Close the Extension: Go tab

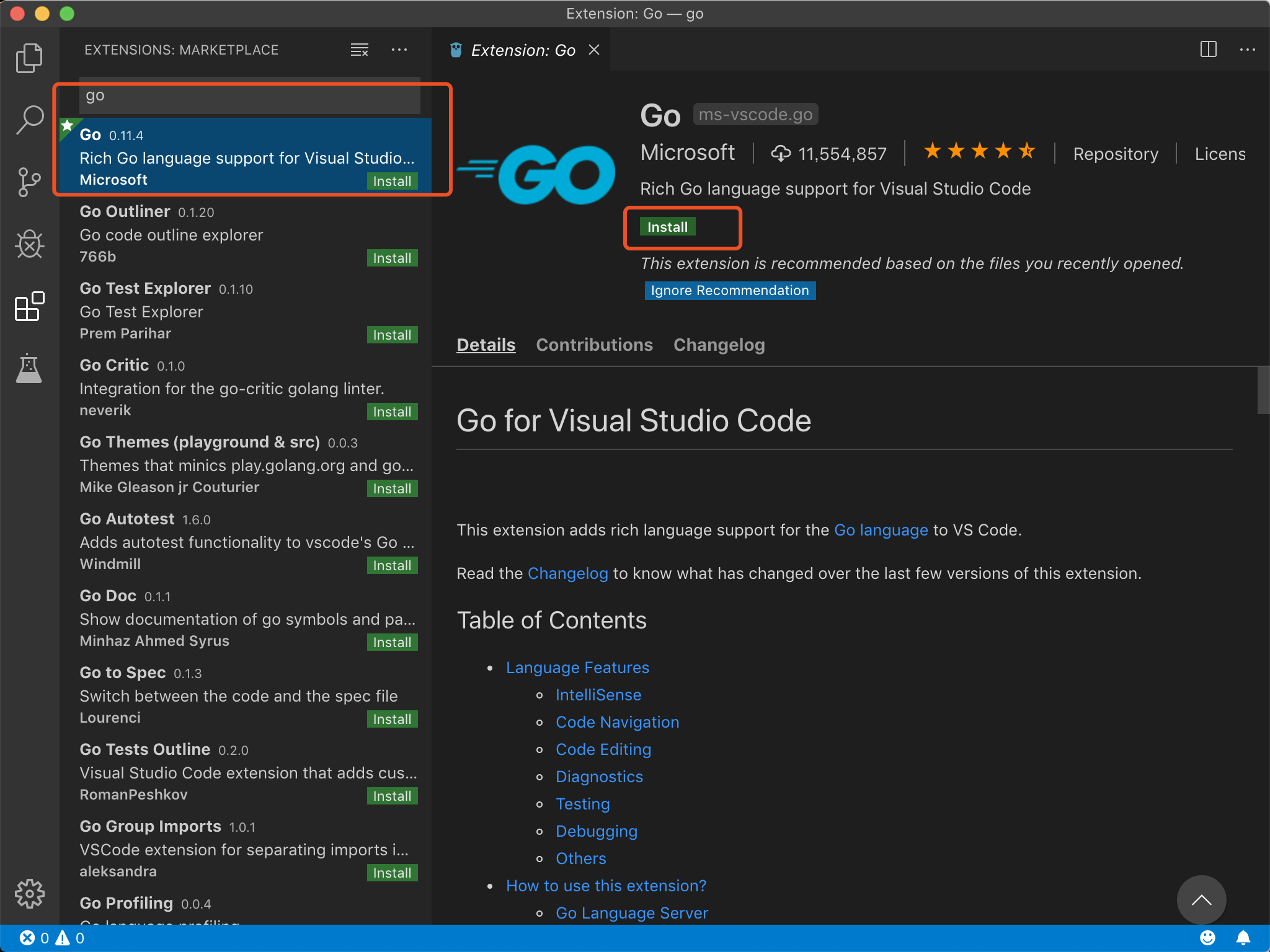594,50
